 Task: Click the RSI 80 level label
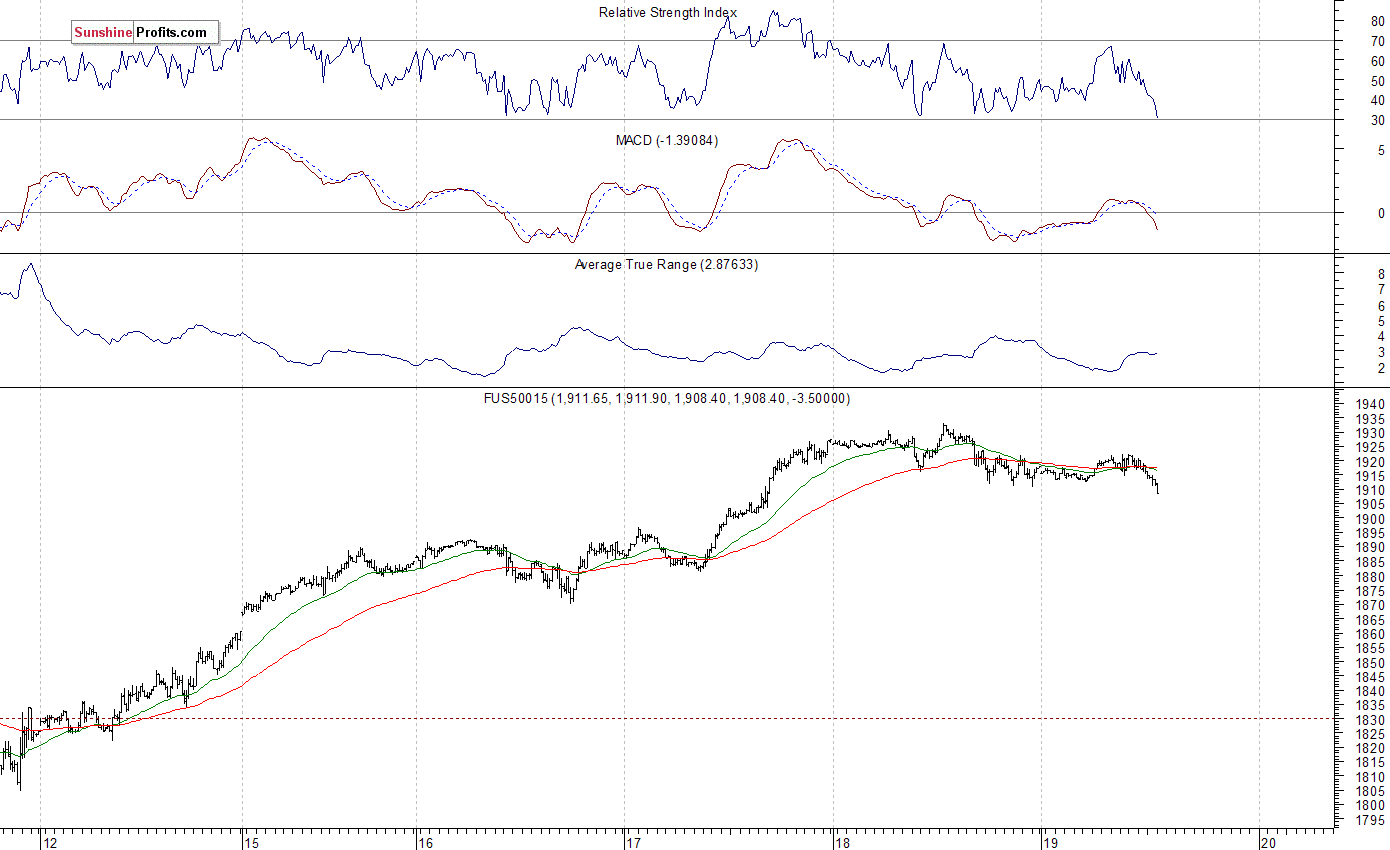[1377, 21]
